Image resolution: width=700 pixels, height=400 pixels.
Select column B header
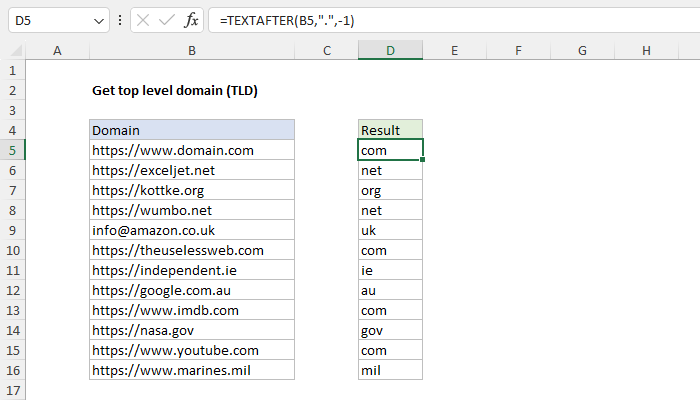[192, 50]
